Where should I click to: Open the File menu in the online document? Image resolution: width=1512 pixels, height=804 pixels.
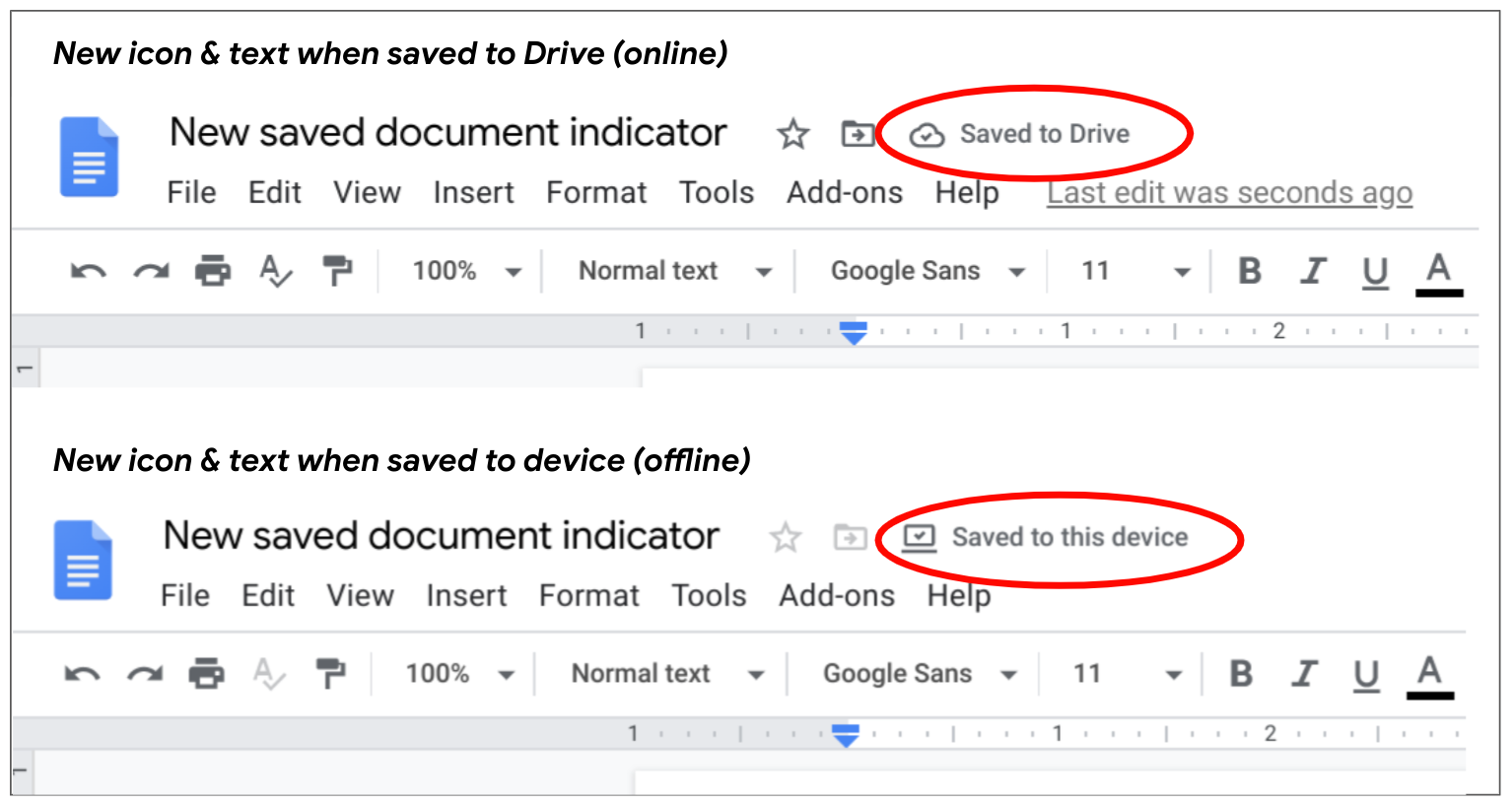(x=191, y=192)
